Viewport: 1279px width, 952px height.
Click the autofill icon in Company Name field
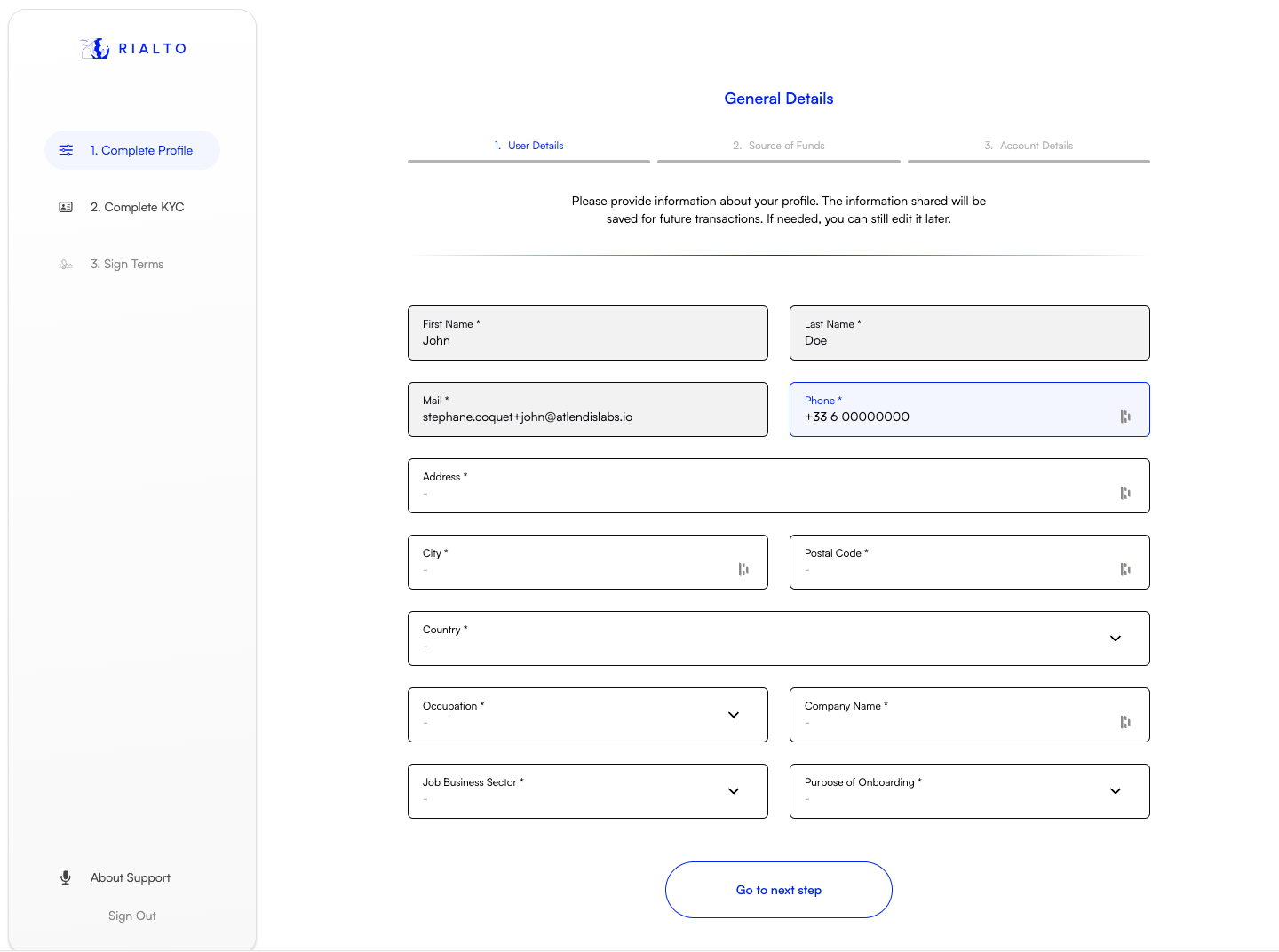(x=1125, y=722)
